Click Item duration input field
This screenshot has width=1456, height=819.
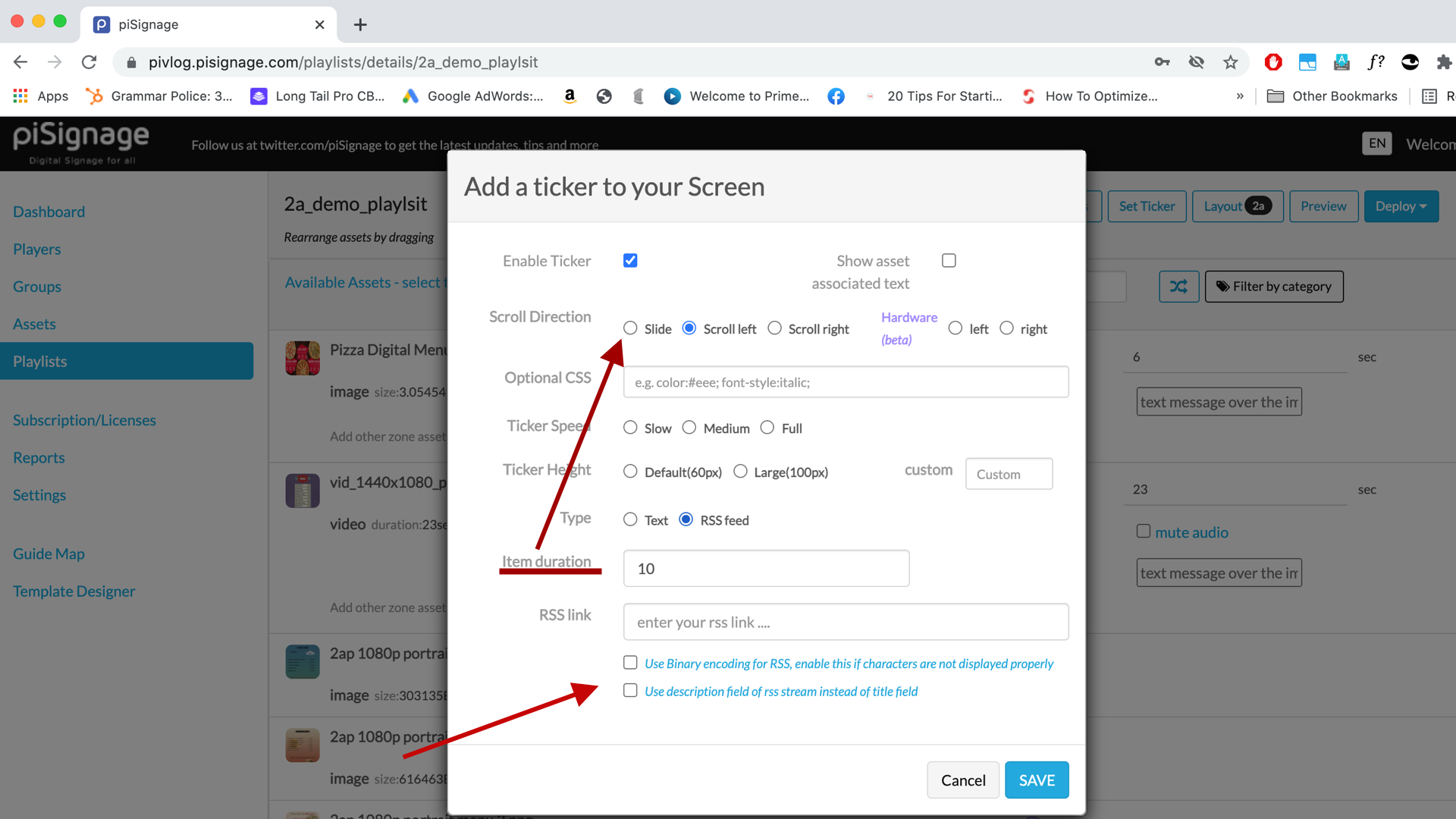[x=767, y=568]
